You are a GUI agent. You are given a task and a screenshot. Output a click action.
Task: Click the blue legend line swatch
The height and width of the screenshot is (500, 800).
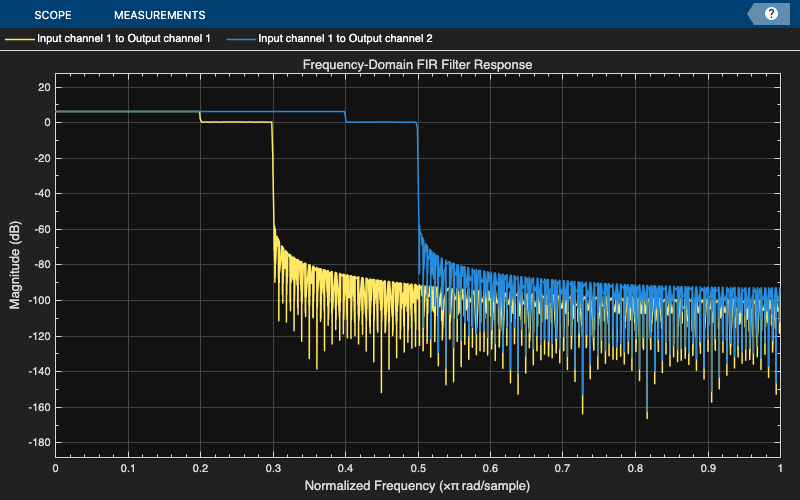(x=241, y=39)
